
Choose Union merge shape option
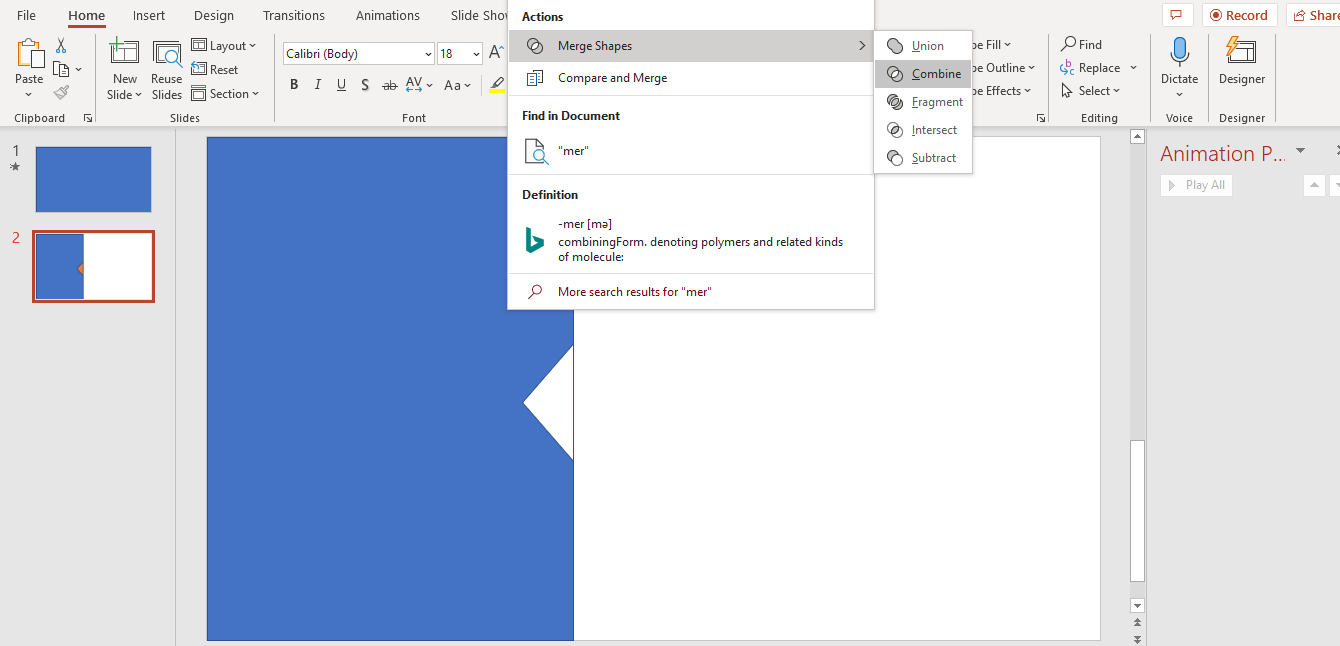click(x=923, y=46)
